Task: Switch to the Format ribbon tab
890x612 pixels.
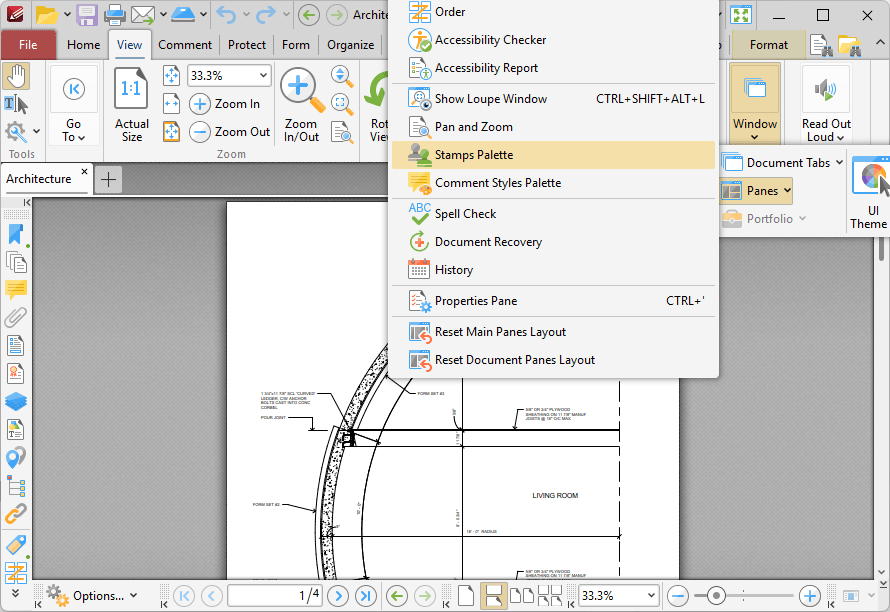Action: tap(769, 45)
